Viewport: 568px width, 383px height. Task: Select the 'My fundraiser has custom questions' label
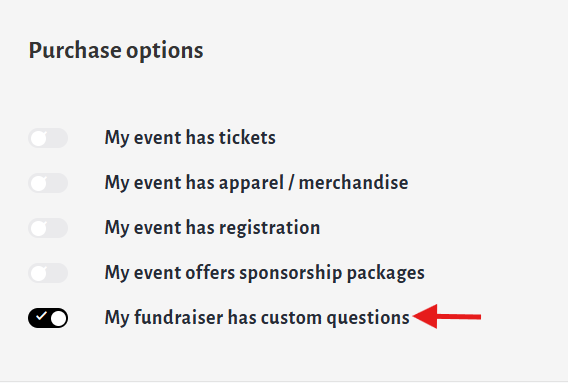pyautogui.click(x=257, y=318)
